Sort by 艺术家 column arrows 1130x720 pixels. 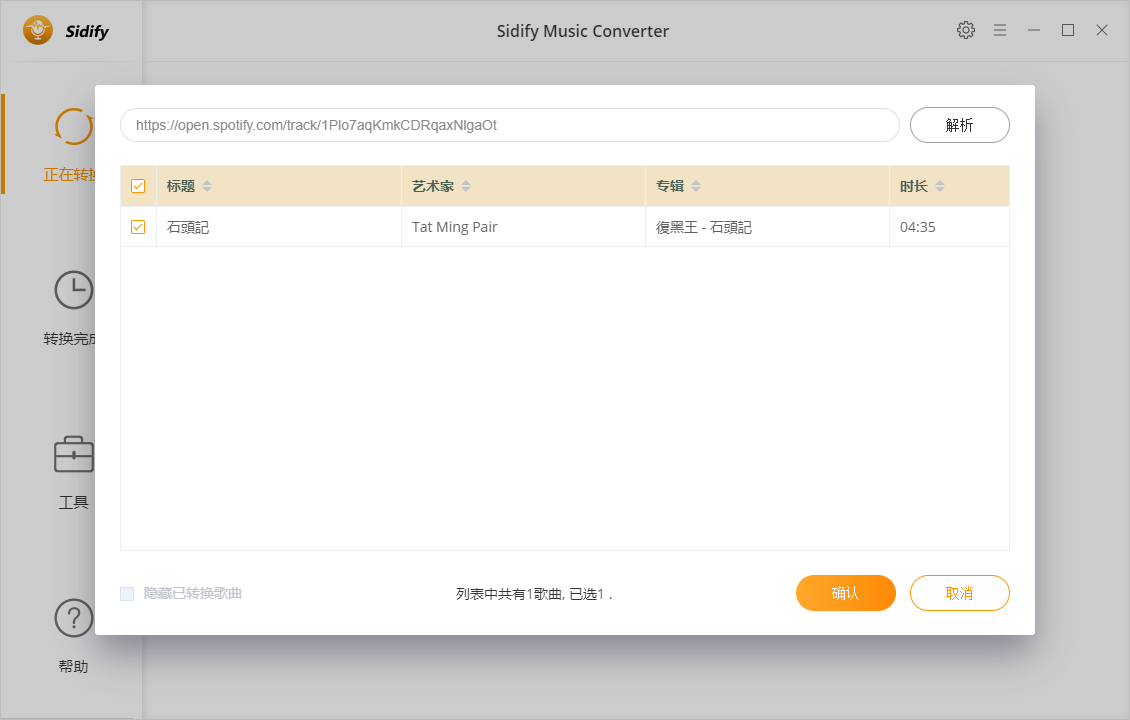[x=466, y=186]
